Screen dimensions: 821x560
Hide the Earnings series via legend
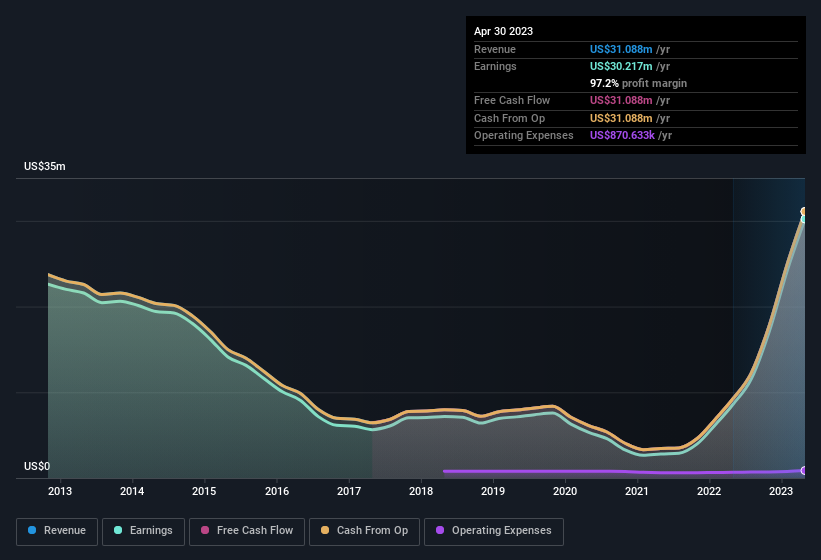click(x=143, y=531)
